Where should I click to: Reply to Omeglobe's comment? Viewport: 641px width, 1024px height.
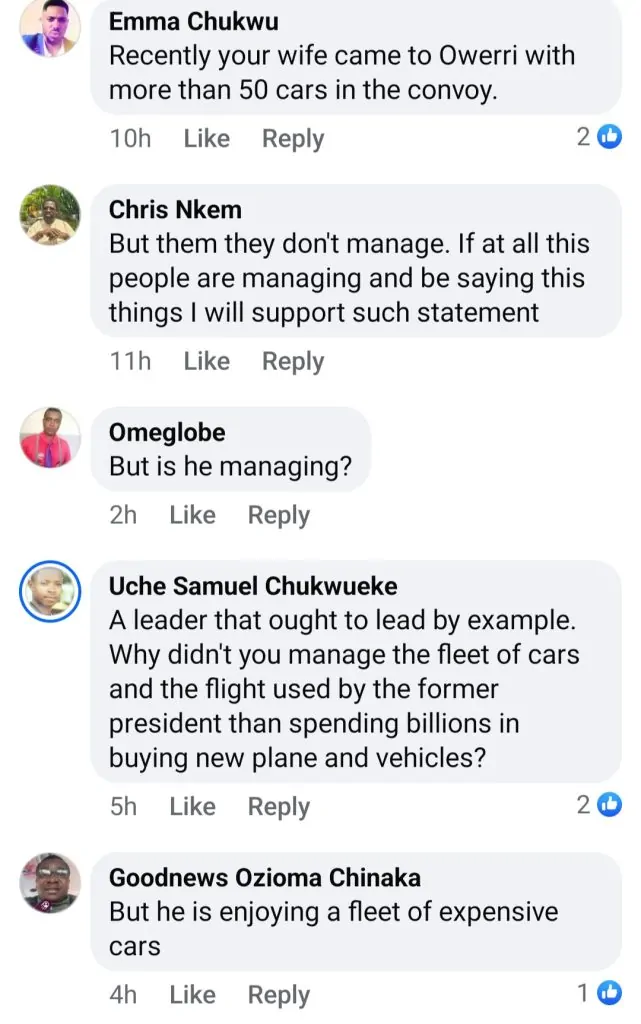279,515
